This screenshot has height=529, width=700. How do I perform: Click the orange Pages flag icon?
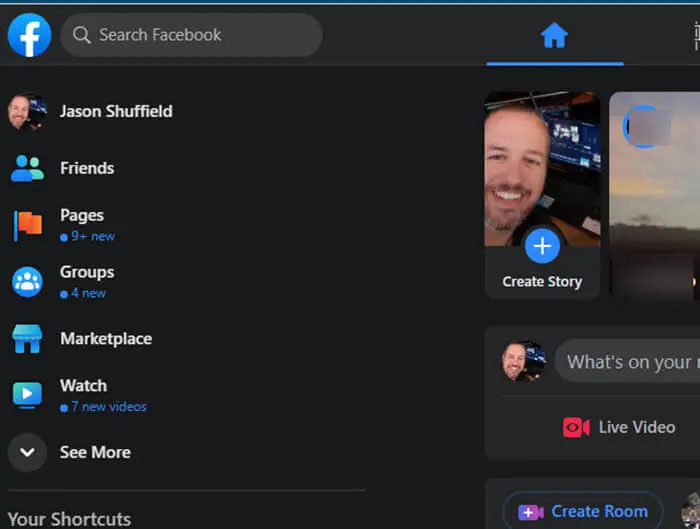click(x=27, y=225)
